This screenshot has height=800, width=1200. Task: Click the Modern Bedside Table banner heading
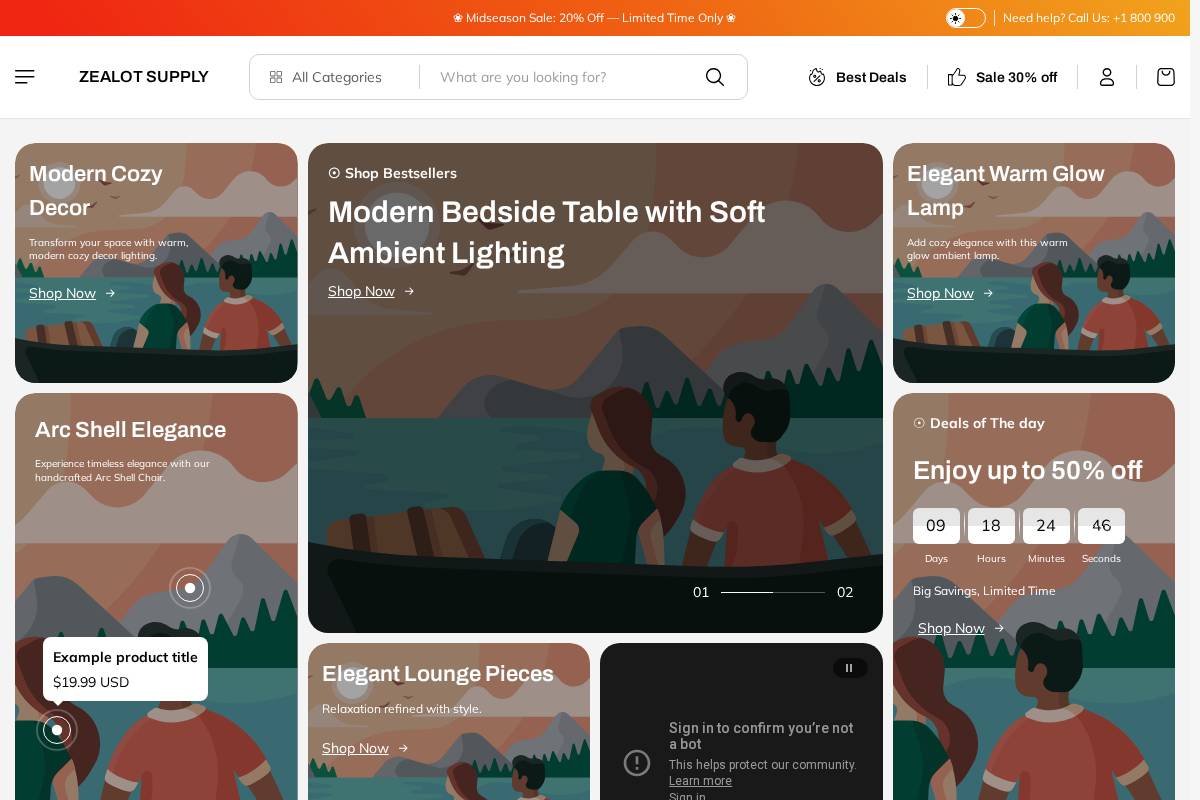pyautogui.click(x=547, y=232)
